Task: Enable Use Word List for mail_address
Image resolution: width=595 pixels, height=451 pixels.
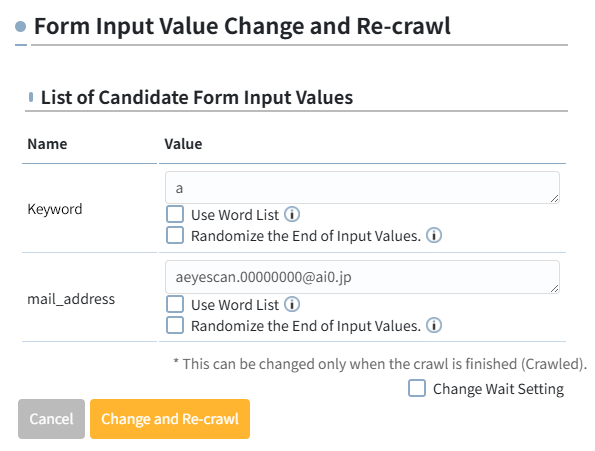Action: tap(175, 304)
